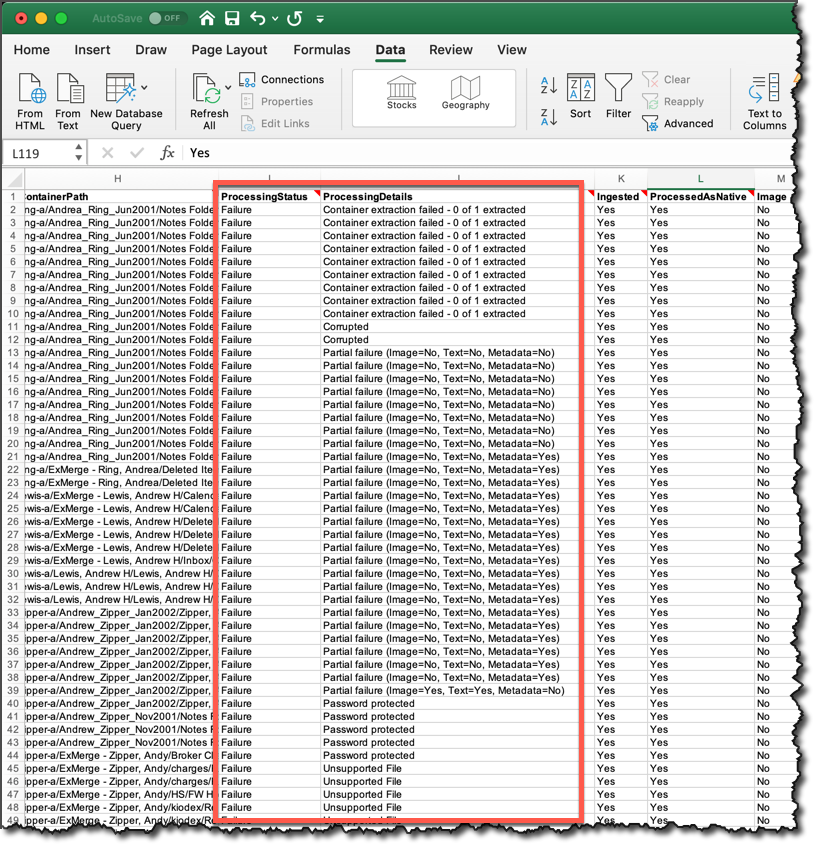Select column K header
This screenshot has height=845, width=814.
[x=621, y=179]
